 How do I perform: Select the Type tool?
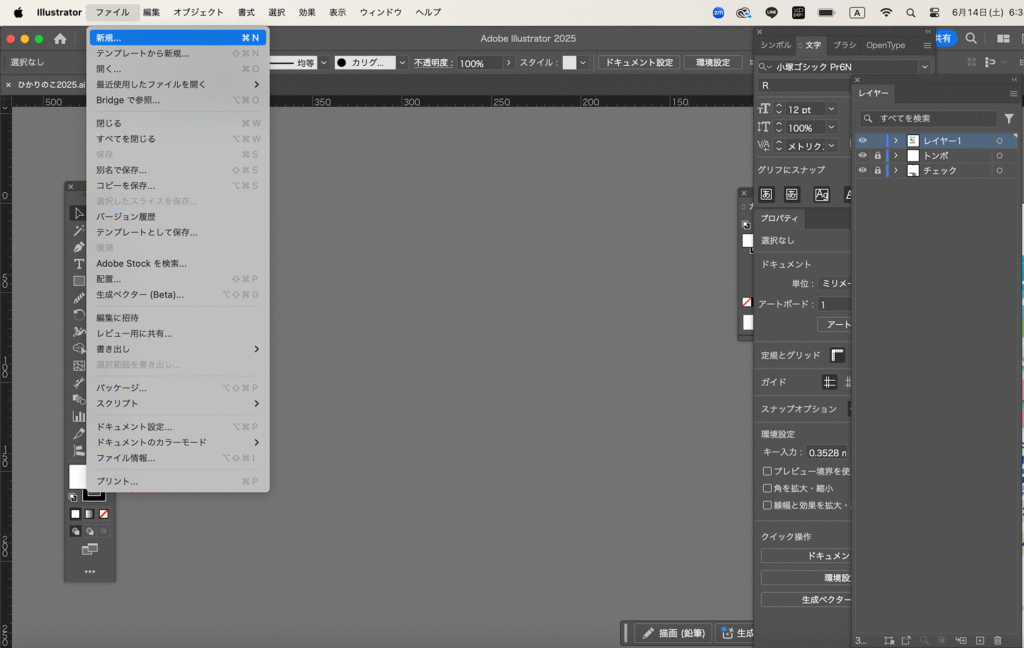point(79,264)
